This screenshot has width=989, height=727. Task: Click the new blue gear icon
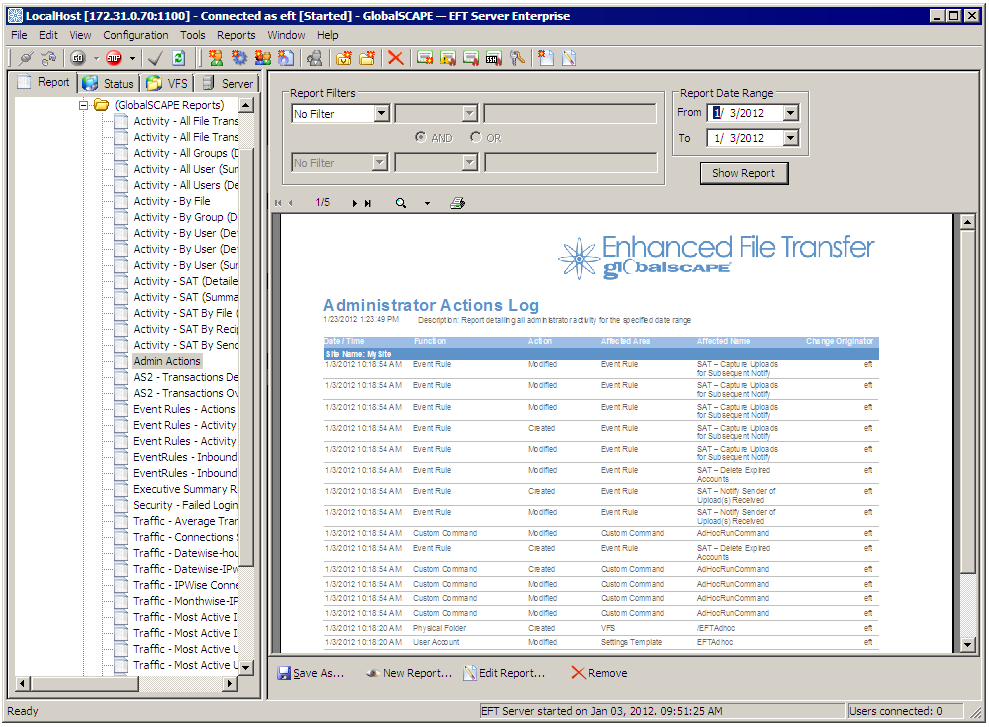tap(239, 58)
